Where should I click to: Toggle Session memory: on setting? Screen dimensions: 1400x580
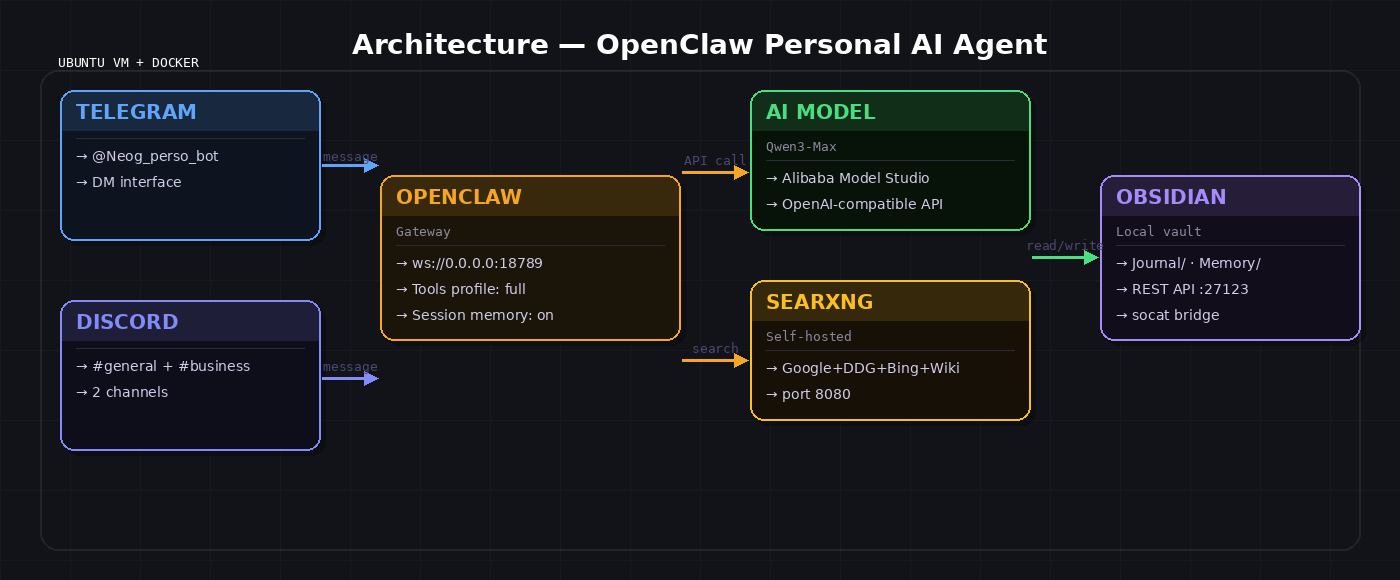468,314
